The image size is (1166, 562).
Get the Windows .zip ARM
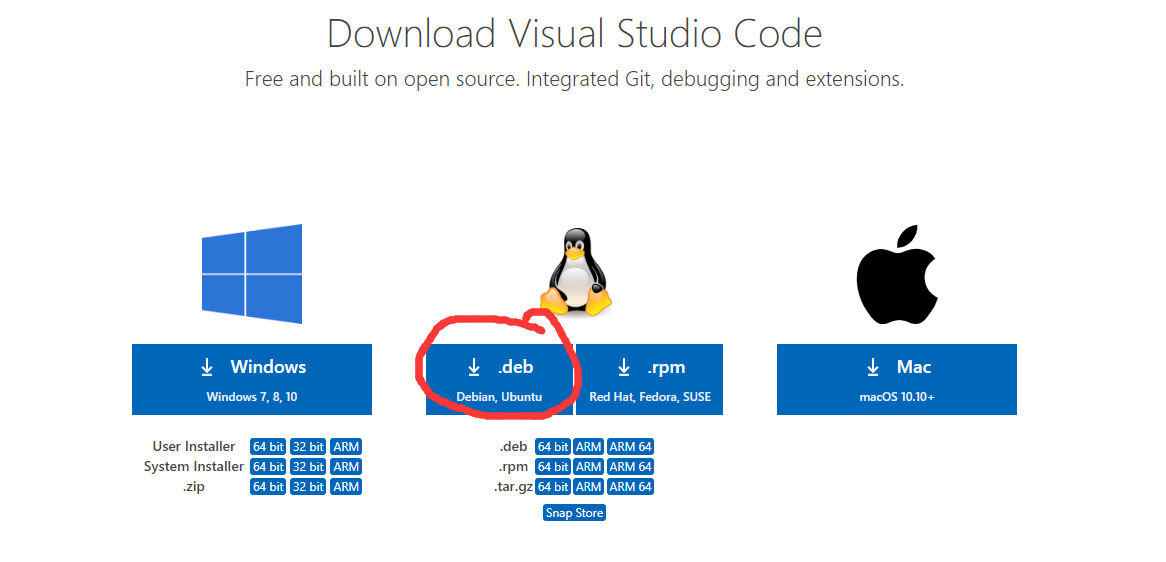(347, 487)
